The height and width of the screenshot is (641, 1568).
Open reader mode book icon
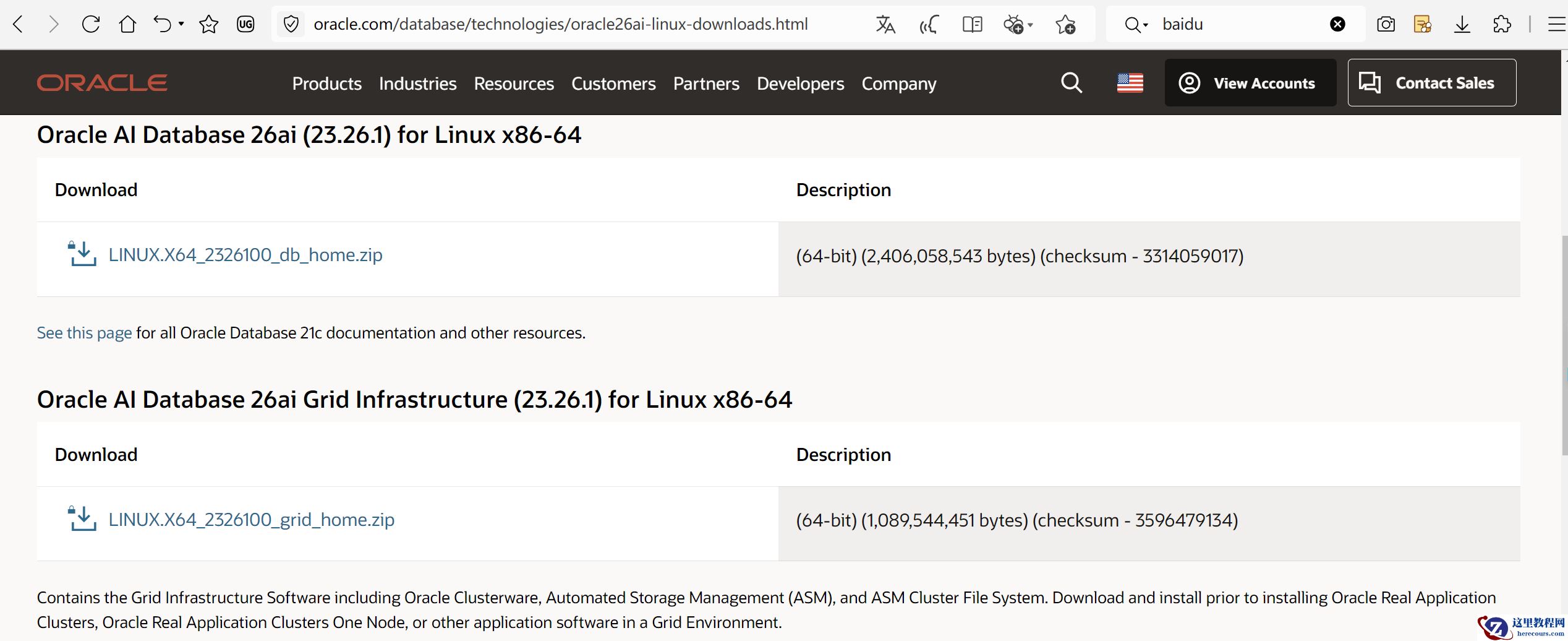pos(972,24)
